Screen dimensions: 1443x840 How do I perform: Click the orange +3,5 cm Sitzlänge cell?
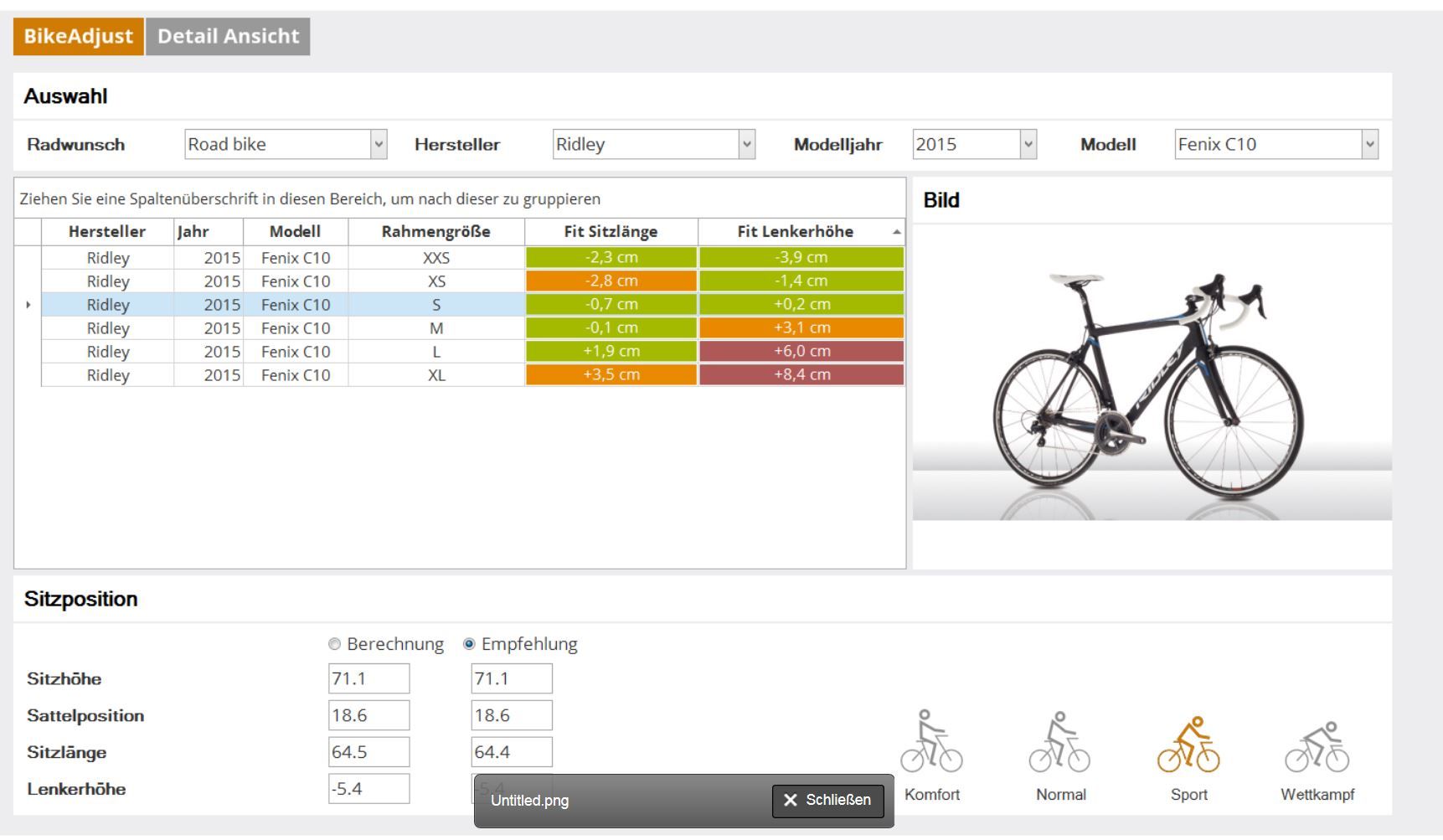point(611,375)
